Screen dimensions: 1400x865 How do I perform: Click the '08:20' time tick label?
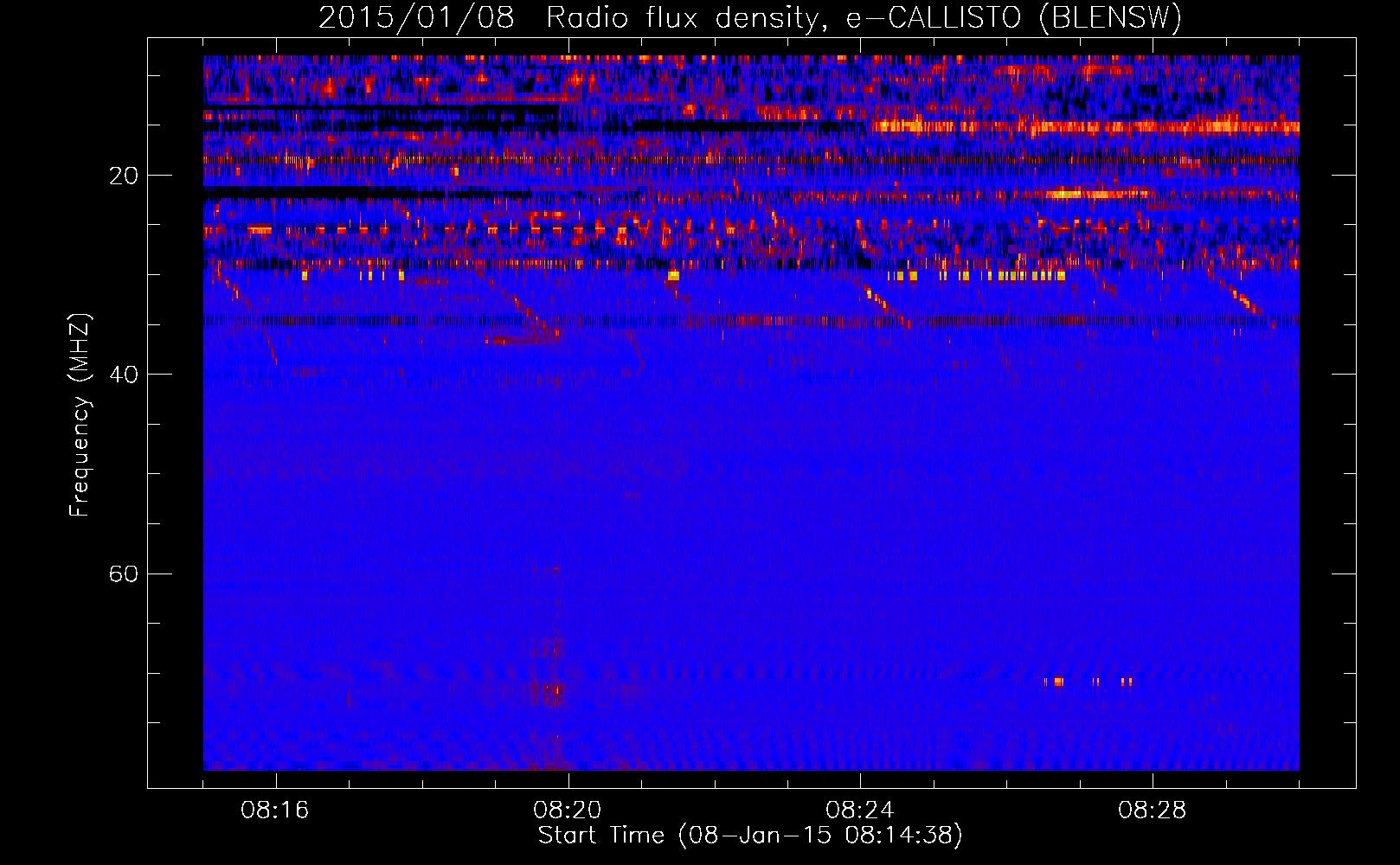click(568, 811)
